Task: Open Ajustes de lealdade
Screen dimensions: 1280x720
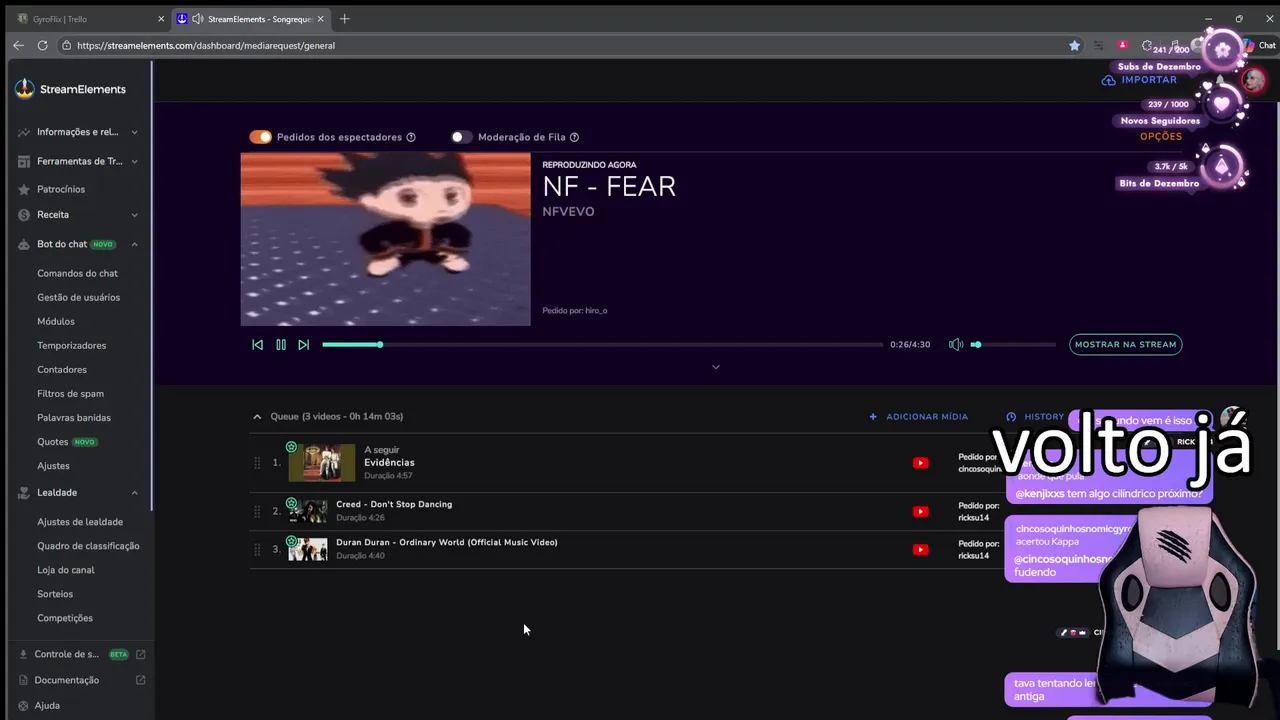Action: [x=80, y=522]
